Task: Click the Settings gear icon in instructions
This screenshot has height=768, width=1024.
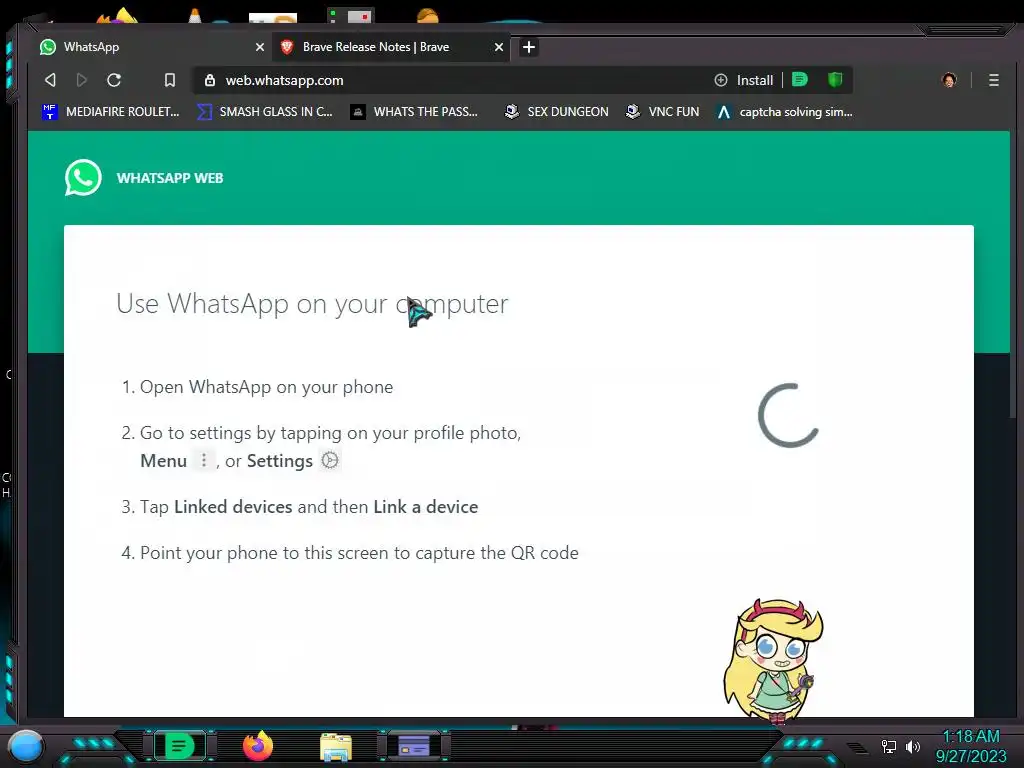Action: click(330, 460)
